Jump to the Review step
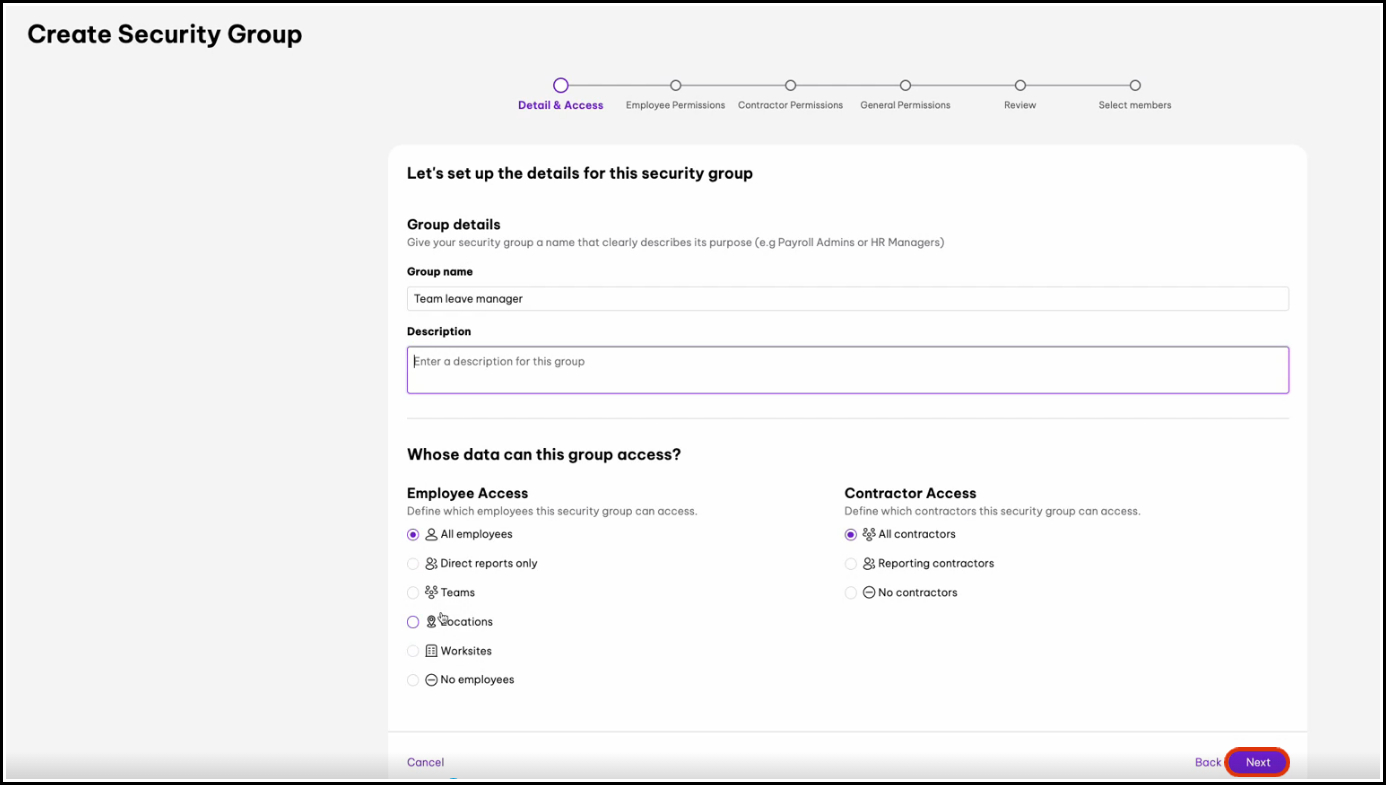1386x785 pixels. [x=1020, y=86]
